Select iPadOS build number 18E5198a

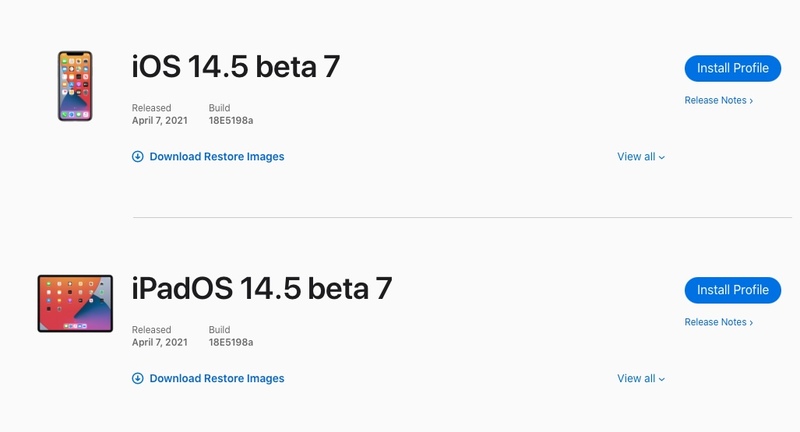pos(231,343)
